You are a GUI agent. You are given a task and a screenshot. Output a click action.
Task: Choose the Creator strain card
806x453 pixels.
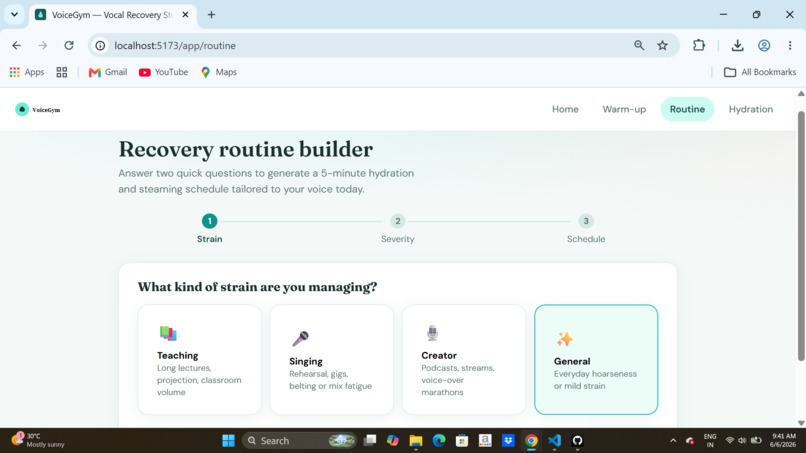point(464,359)
